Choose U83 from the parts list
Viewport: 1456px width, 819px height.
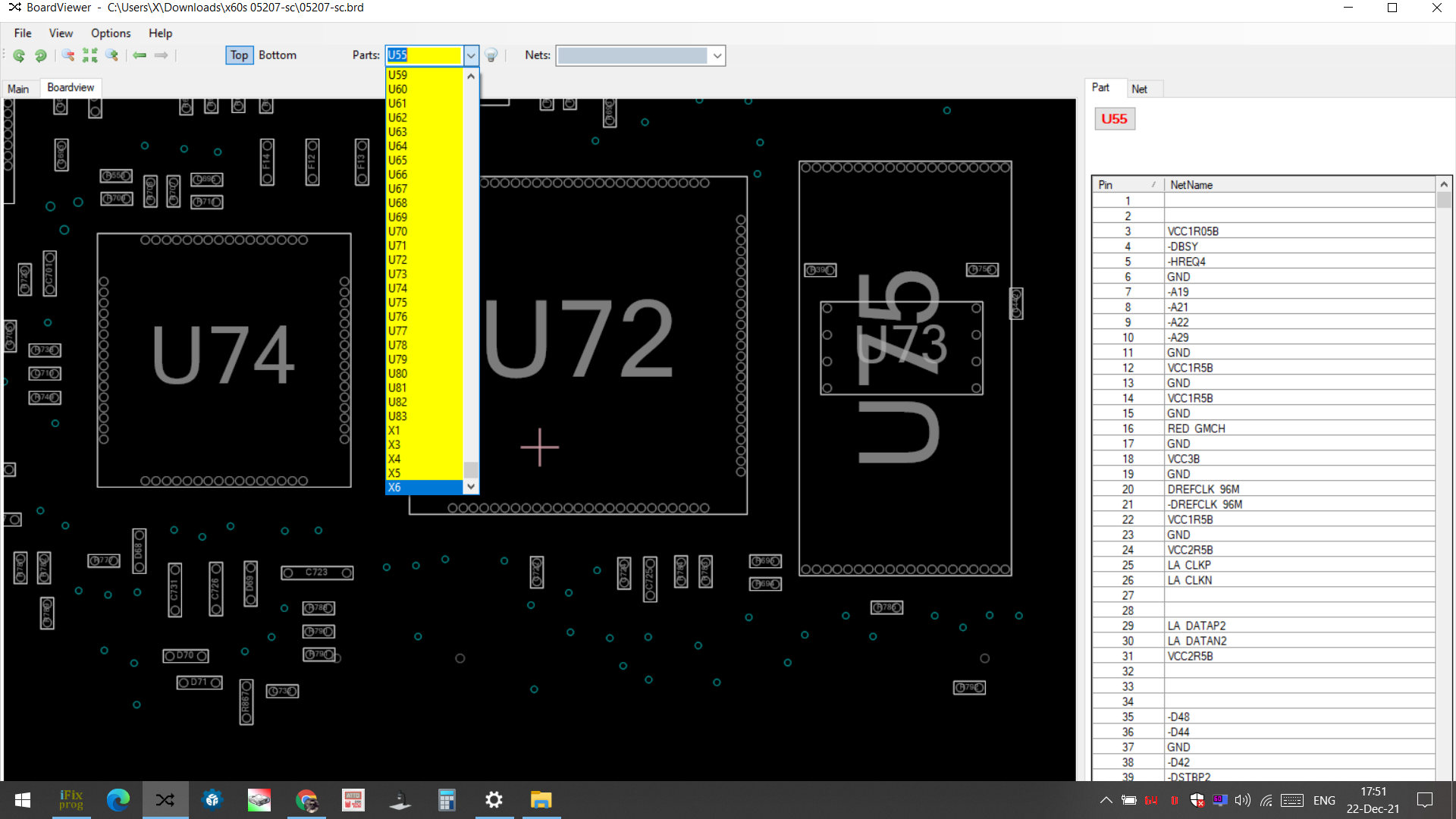point(425,416)
